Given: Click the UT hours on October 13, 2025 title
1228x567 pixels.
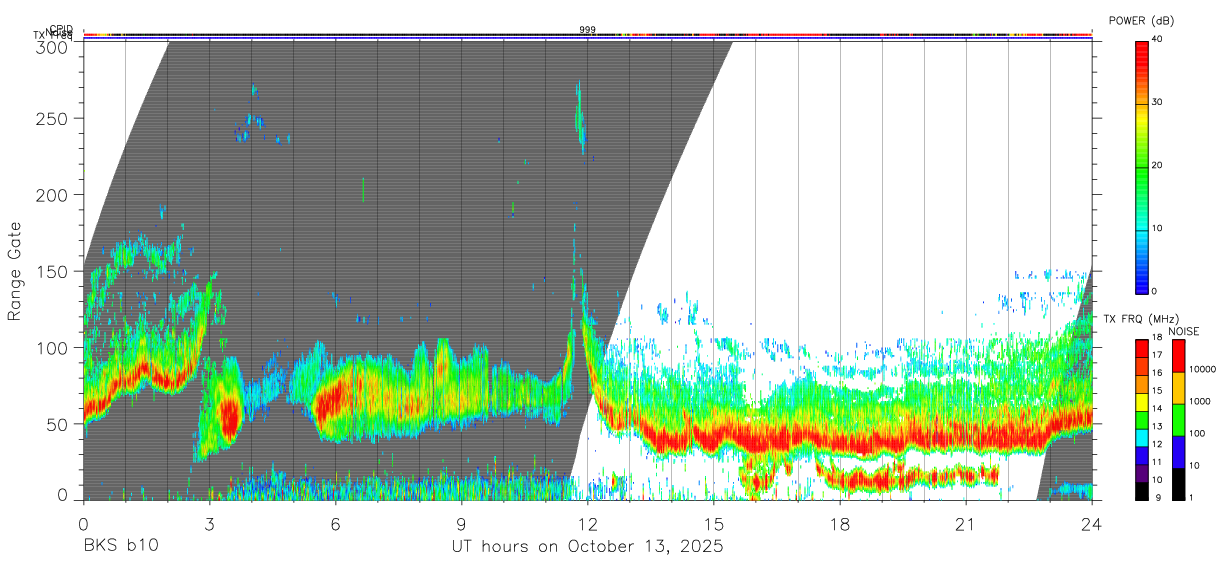Looking at the screenshot, I should (587, 547).
